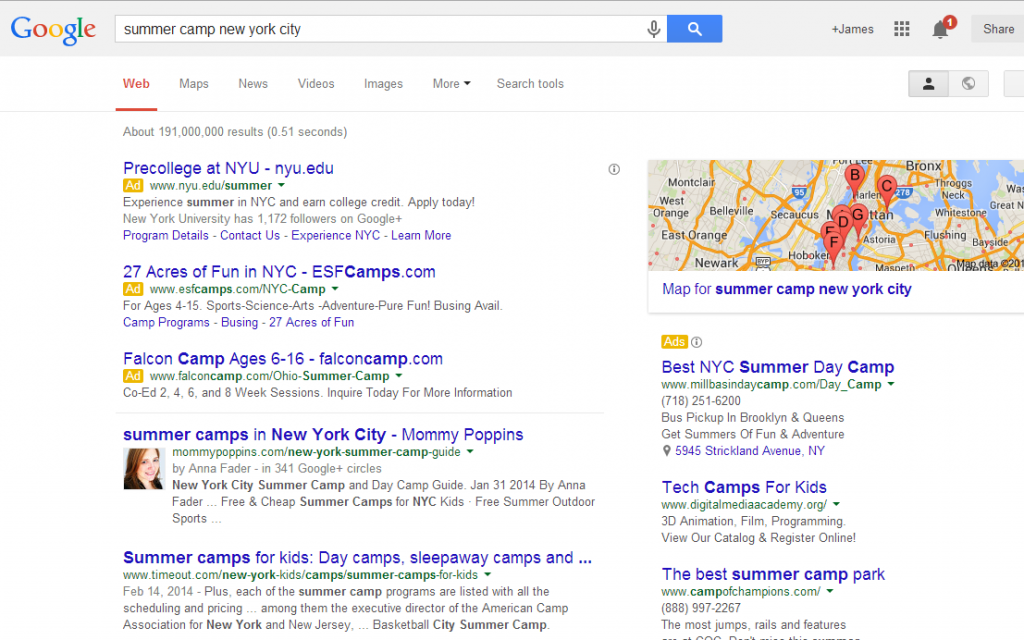Expand arrow next to www.nyu.edu/summer
Image resolution: width=1024 pixels, height=640 pixels.
point(281,185)
